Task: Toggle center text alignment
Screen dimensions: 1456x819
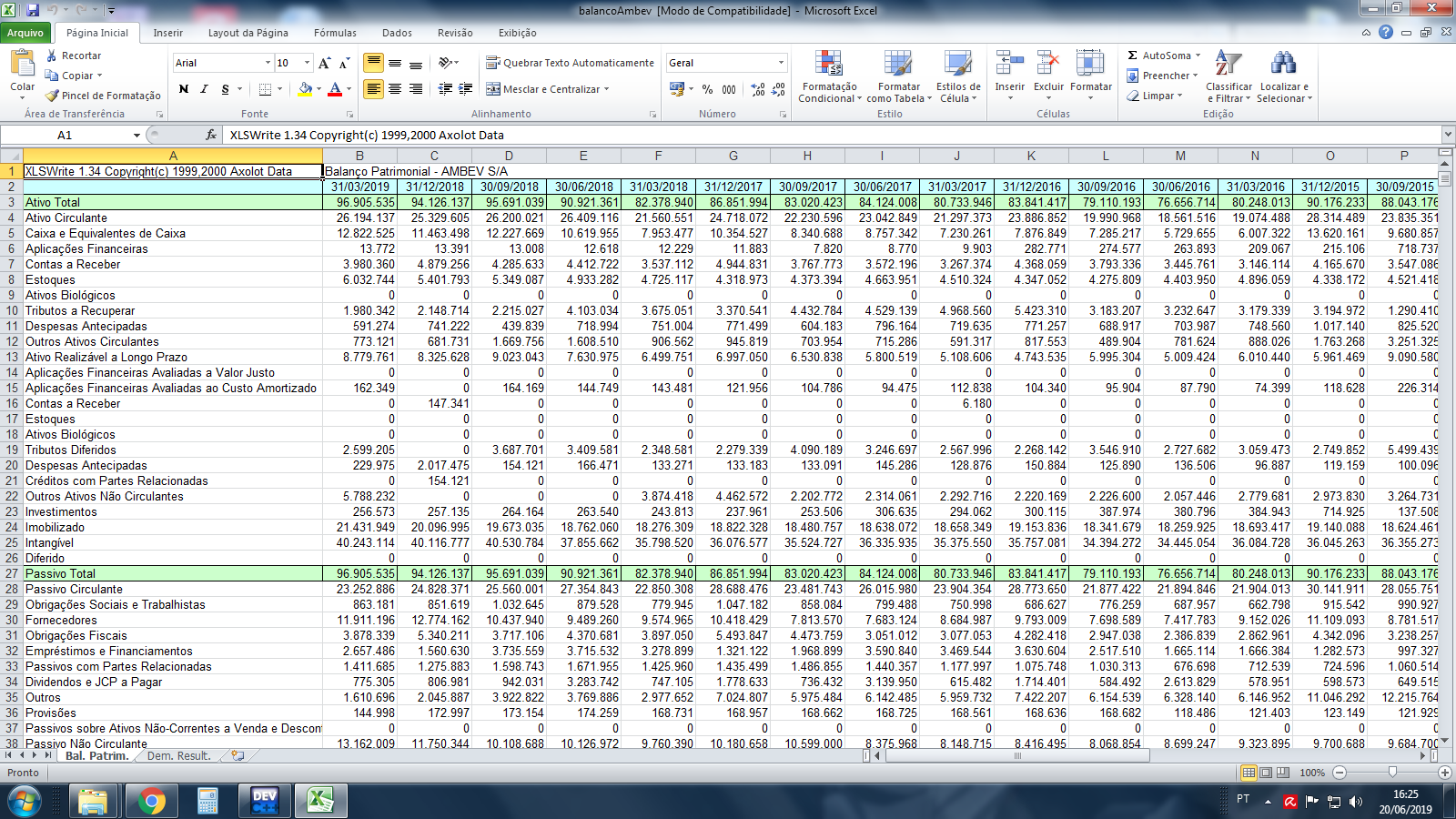Action: [x=395, y=89]
